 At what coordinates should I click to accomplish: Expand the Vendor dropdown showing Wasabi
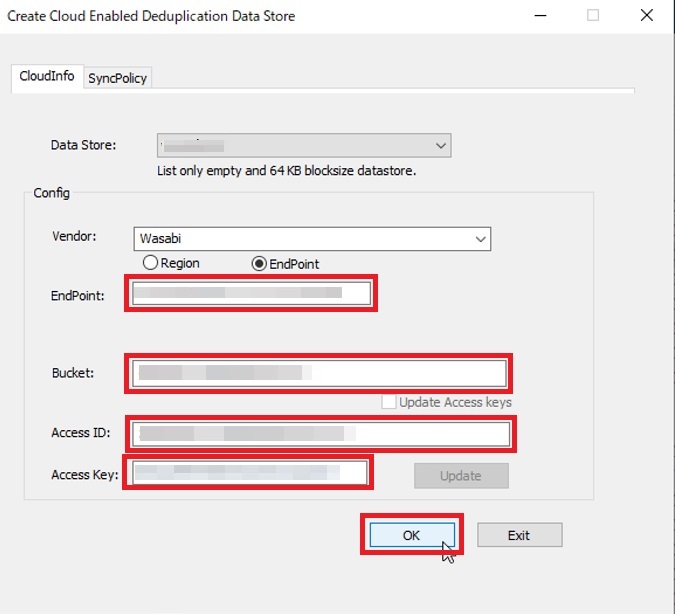coord(312,240)
